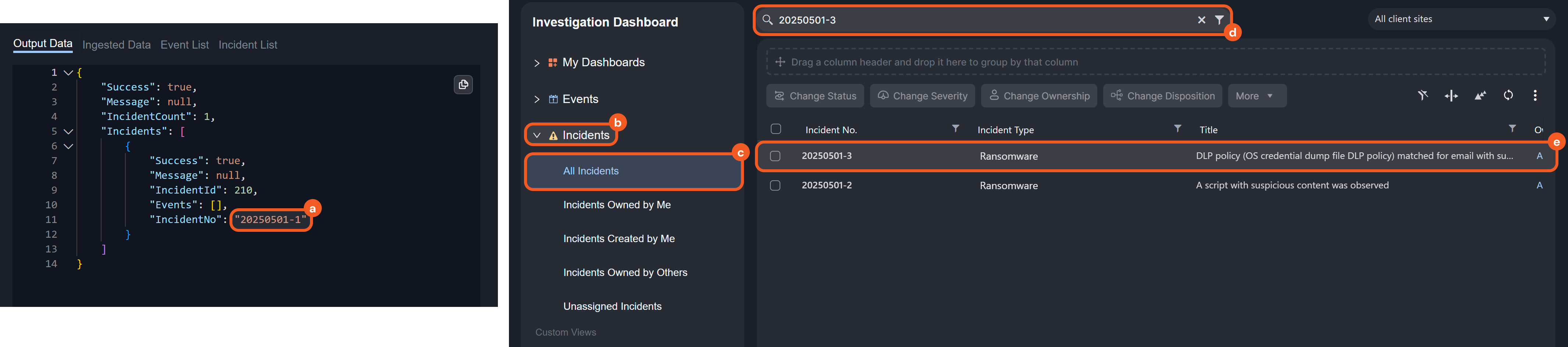Filter the Incident No. column

click(x=955, y=129)
